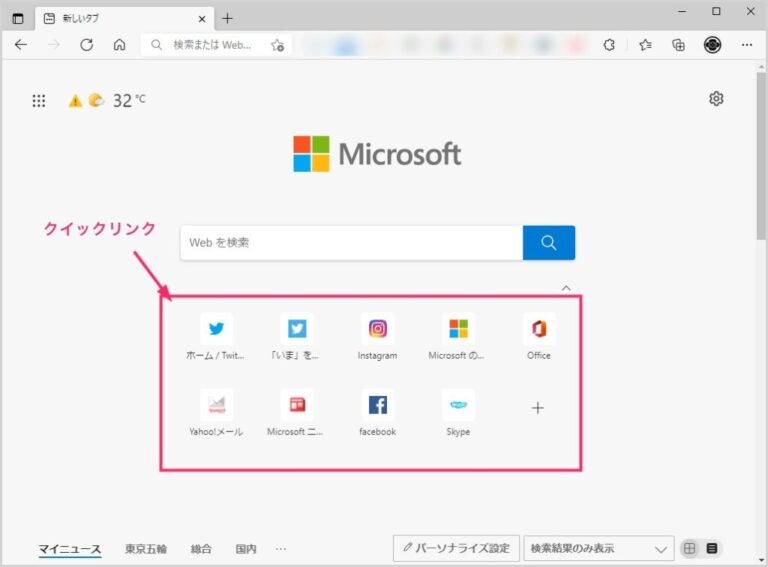The height and width of the screenshot is (567, 768).
Task: Click the パーソナライズ設定 button
Action: (x=456, y=549)
